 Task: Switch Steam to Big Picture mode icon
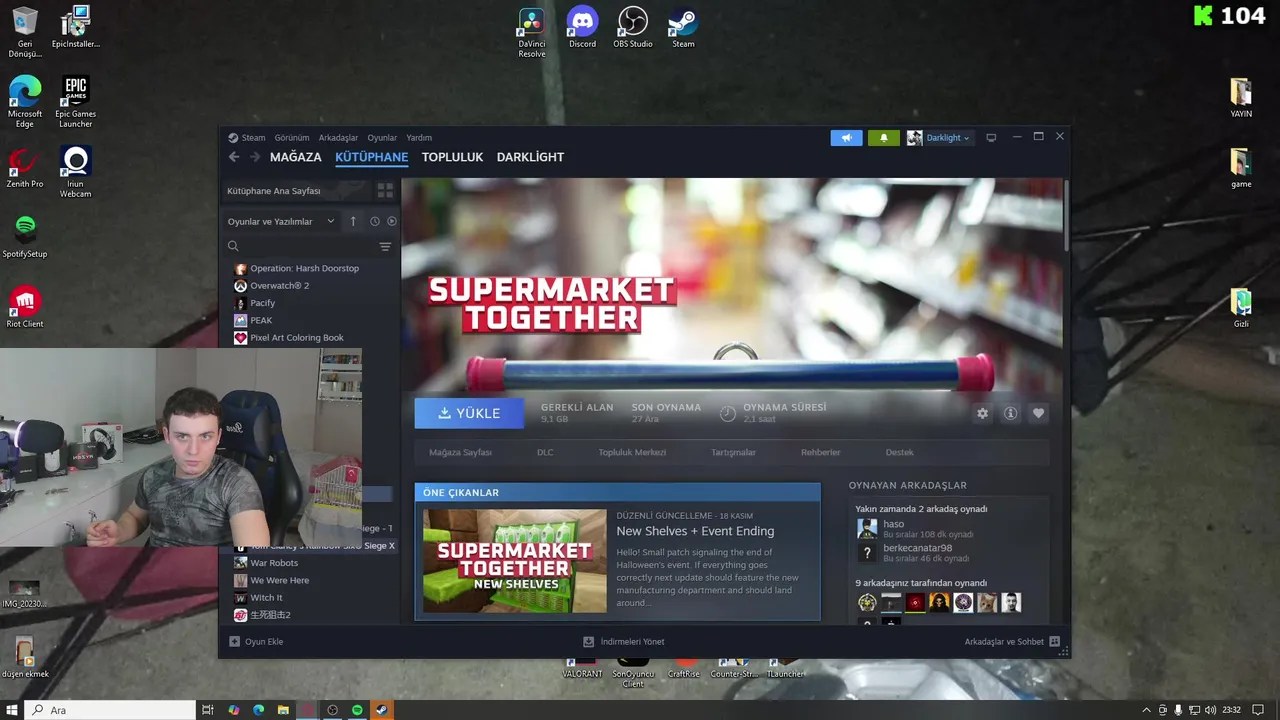[991, 138]
